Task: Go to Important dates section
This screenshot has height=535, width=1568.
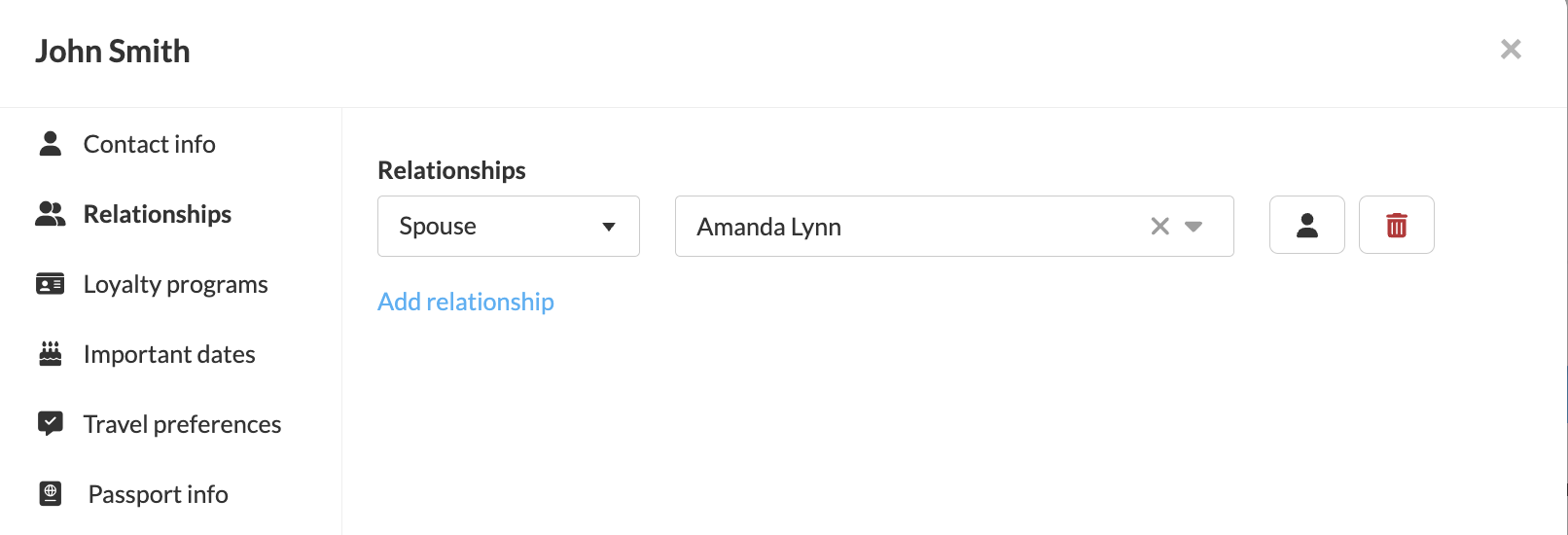Action: tap(169, 354)
